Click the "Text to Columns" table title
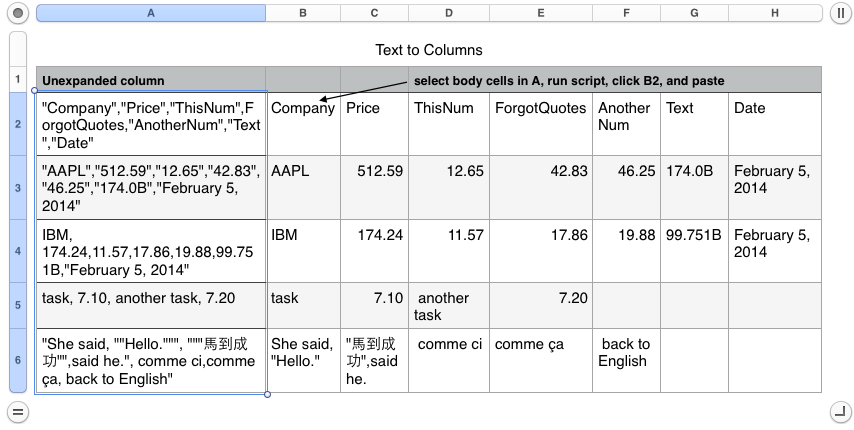The height and width of the screenshot is (430, 854). click(428, 50)
